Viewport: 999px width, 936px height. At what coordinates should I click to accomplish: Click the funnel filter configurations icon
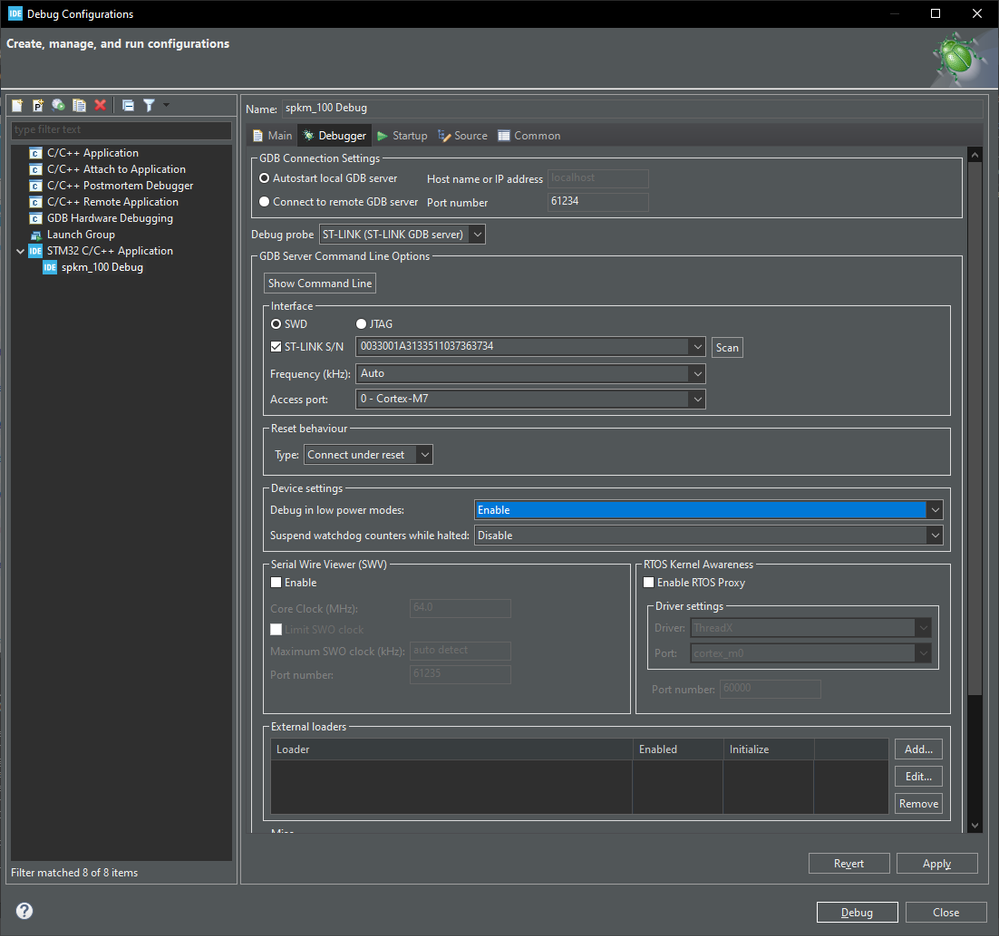point(148,105)
